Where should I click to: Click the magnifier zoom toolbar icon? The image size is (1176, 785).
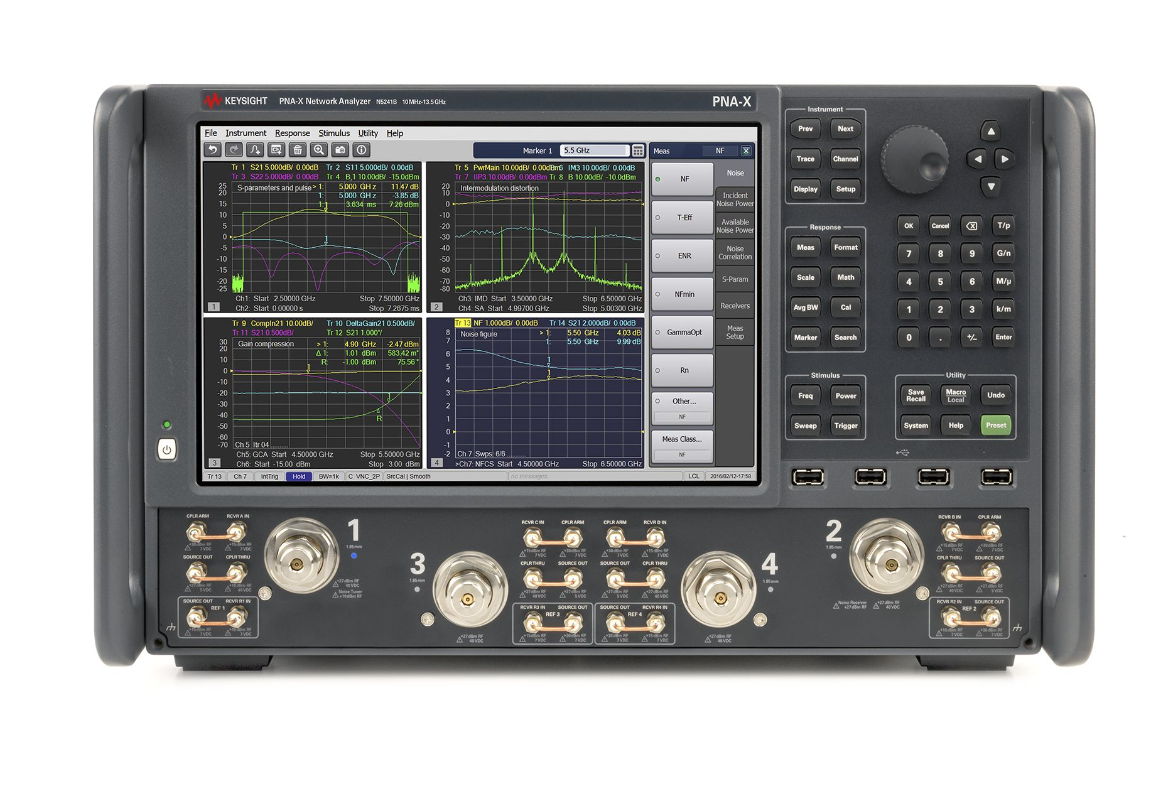point(318,149)
